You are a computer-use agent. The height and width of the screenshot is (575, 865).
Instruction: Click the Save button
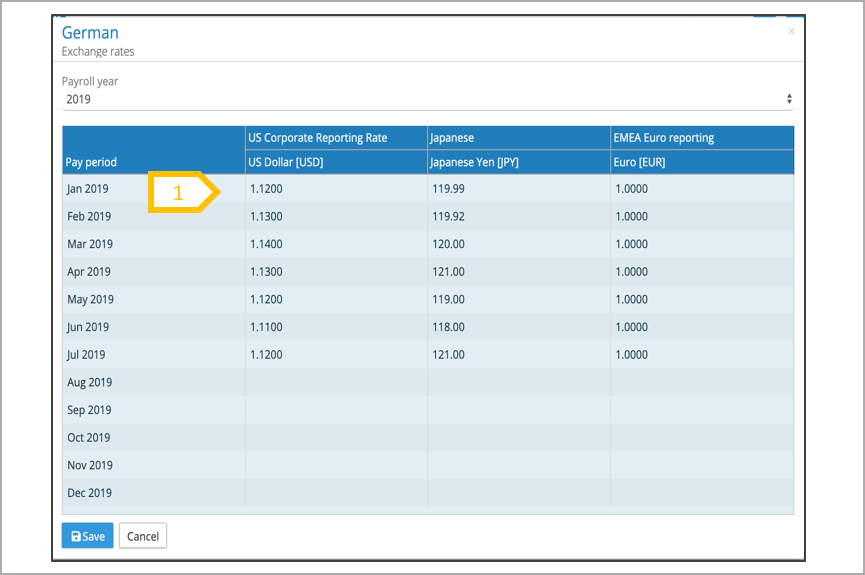click(87, 536)
